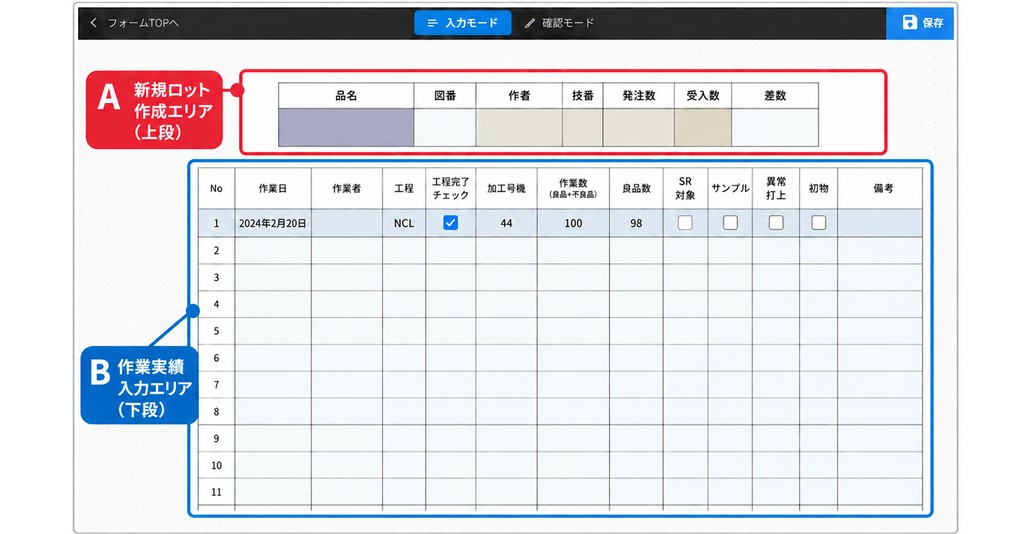Click the 図番 input cell
This screenshot has height=534, width=1036.
click(x=445, y=128)
